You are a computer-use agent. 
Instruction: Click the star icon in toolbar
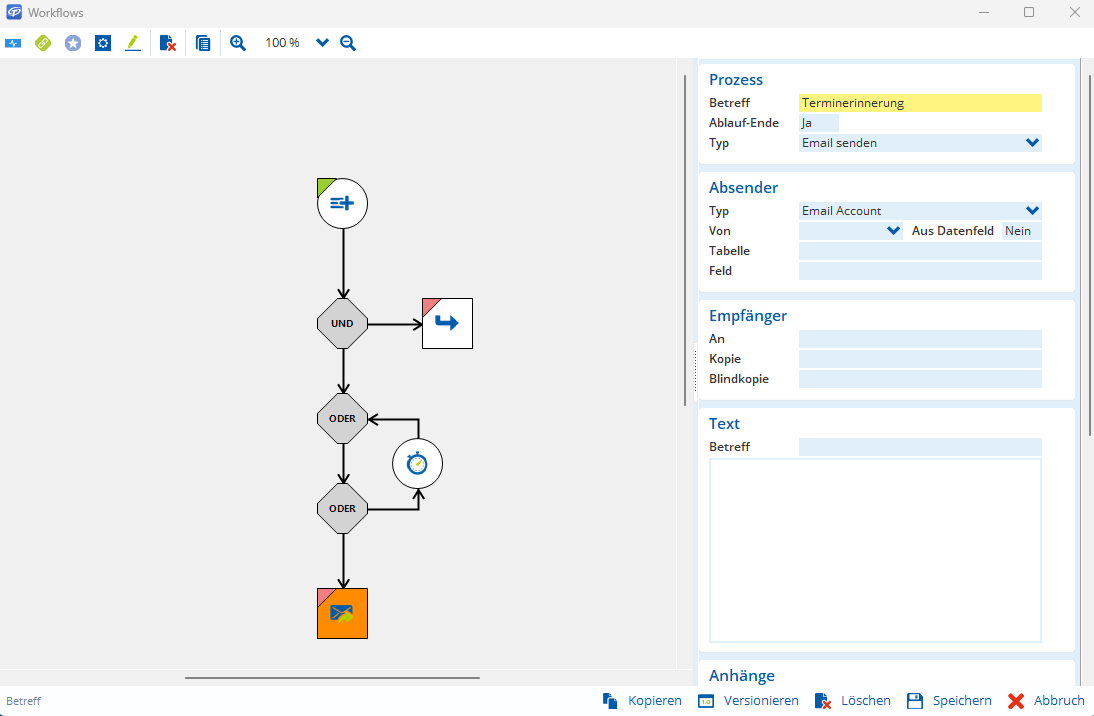pos(73,43)
